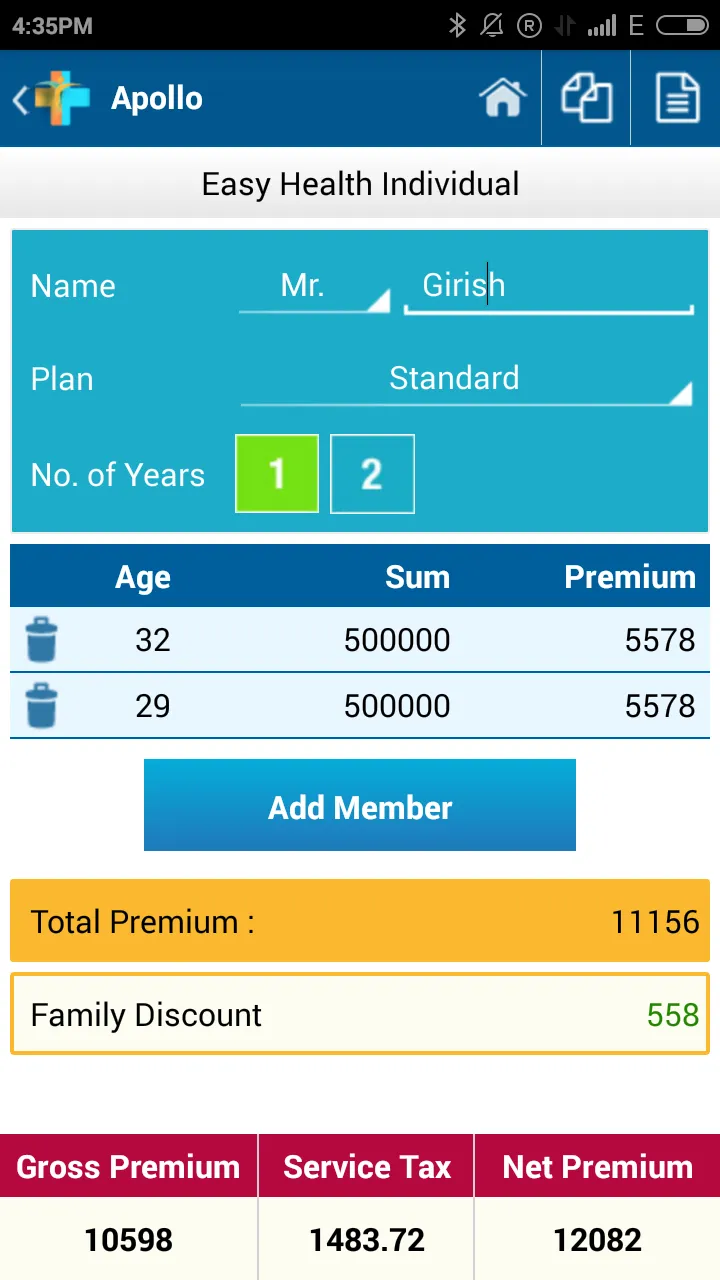720x1280 pixels.
Task: Tap the back arrow beside Apollo logo
Action: pyautogui.click(x=20, y=99)
